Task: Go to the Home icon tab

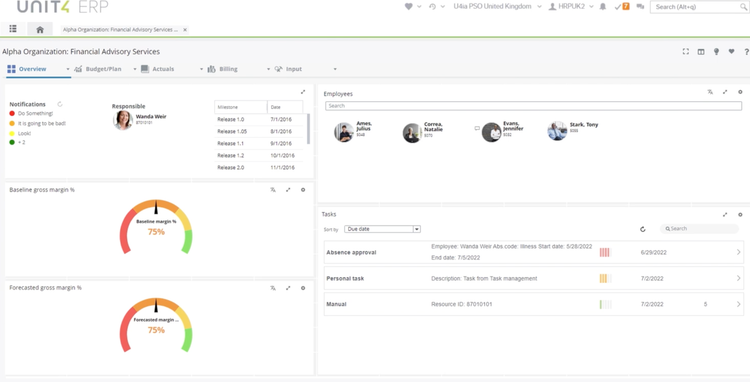Action: [x=40, y=29]
